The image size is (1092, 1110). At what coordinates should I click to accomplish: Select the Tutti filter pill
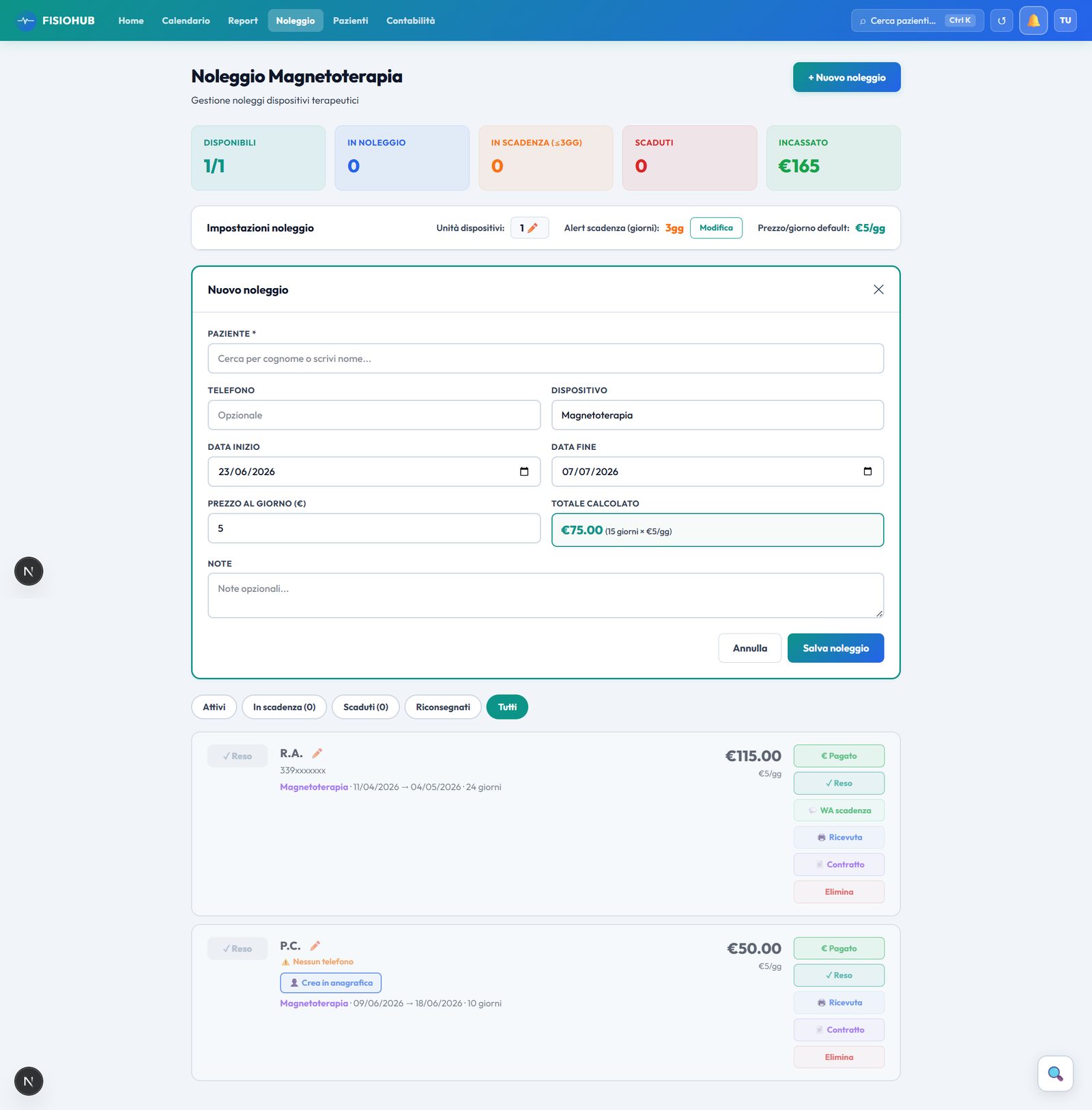[x=507, y=707]
